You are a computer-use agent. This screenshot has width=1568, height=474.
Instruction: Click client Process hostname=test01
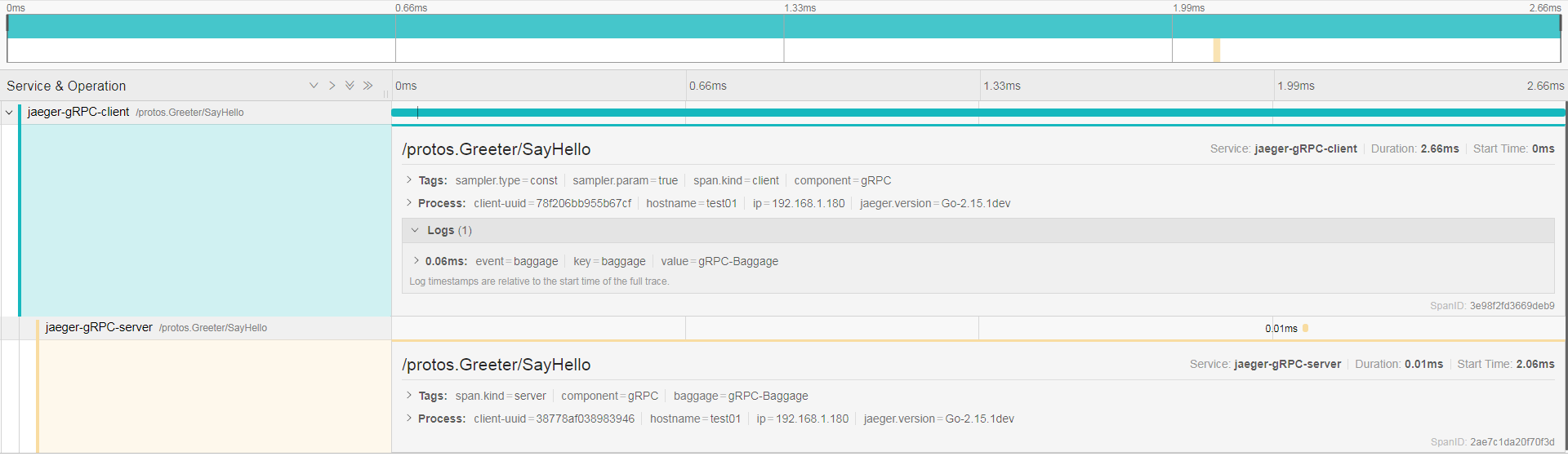coord(692,203)
